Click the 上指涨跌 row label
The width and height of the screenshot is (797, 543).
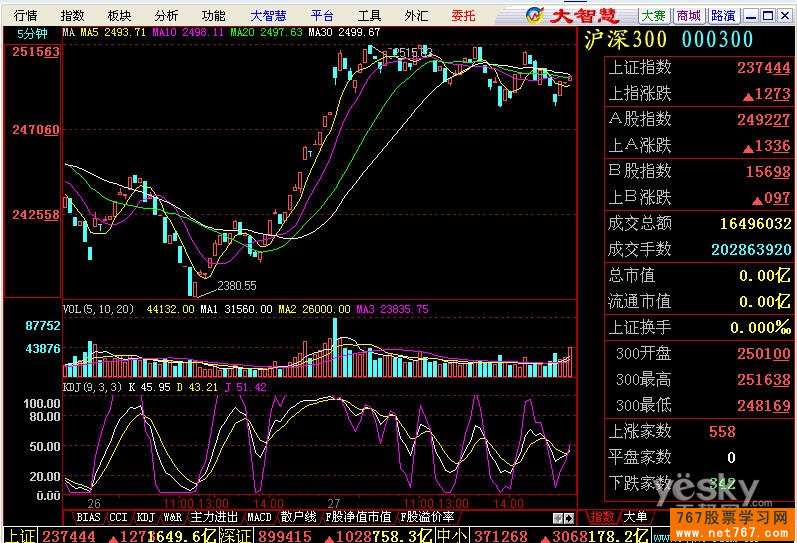pos(639,94)
